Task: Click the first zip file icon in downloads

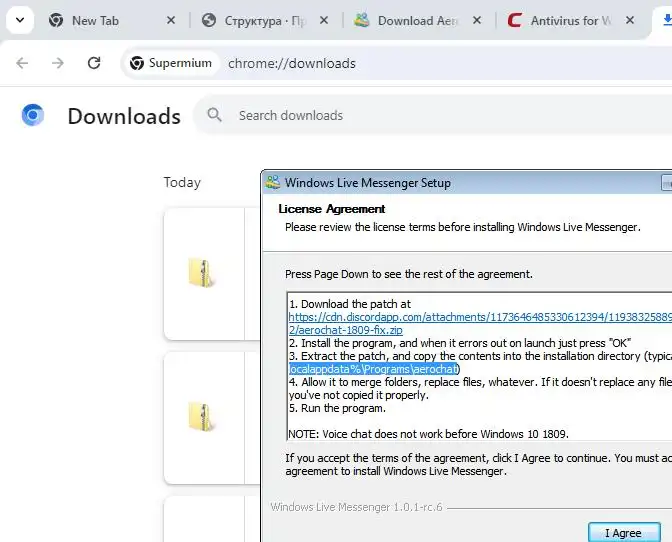Action: 201,272
